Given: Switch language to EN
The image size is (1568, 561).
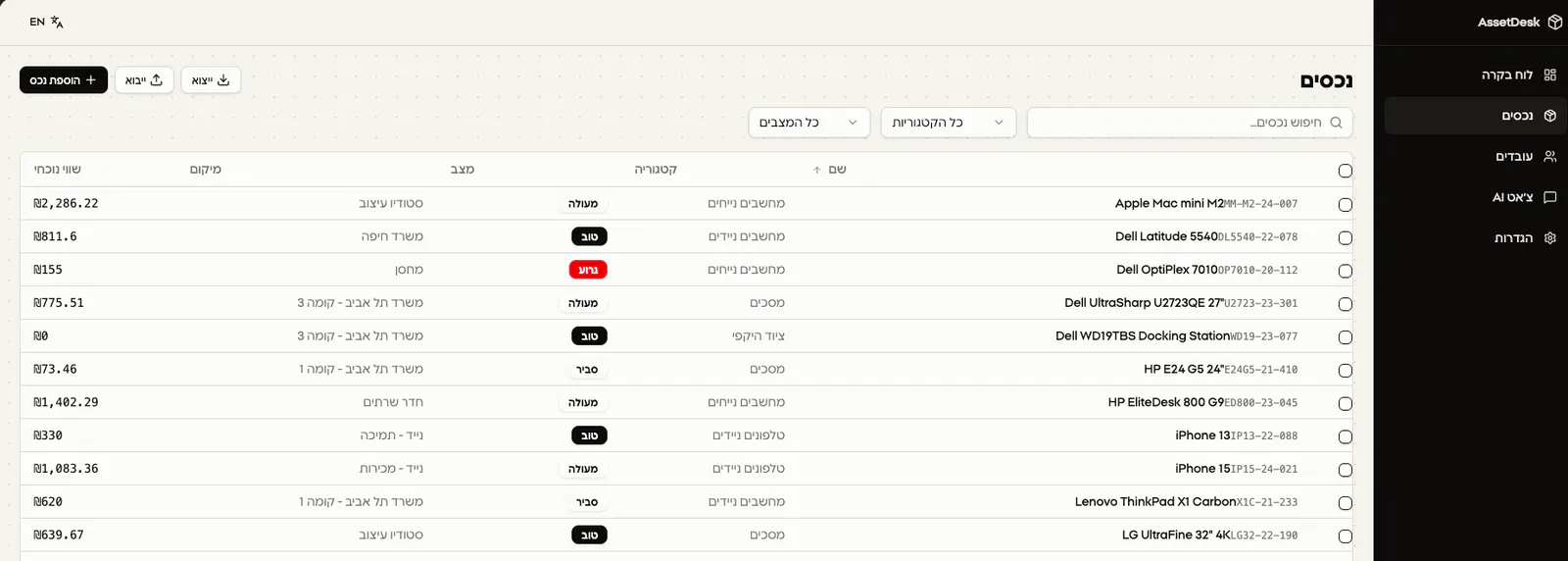Looking at the screenshot, I should [x=46, y=22].
